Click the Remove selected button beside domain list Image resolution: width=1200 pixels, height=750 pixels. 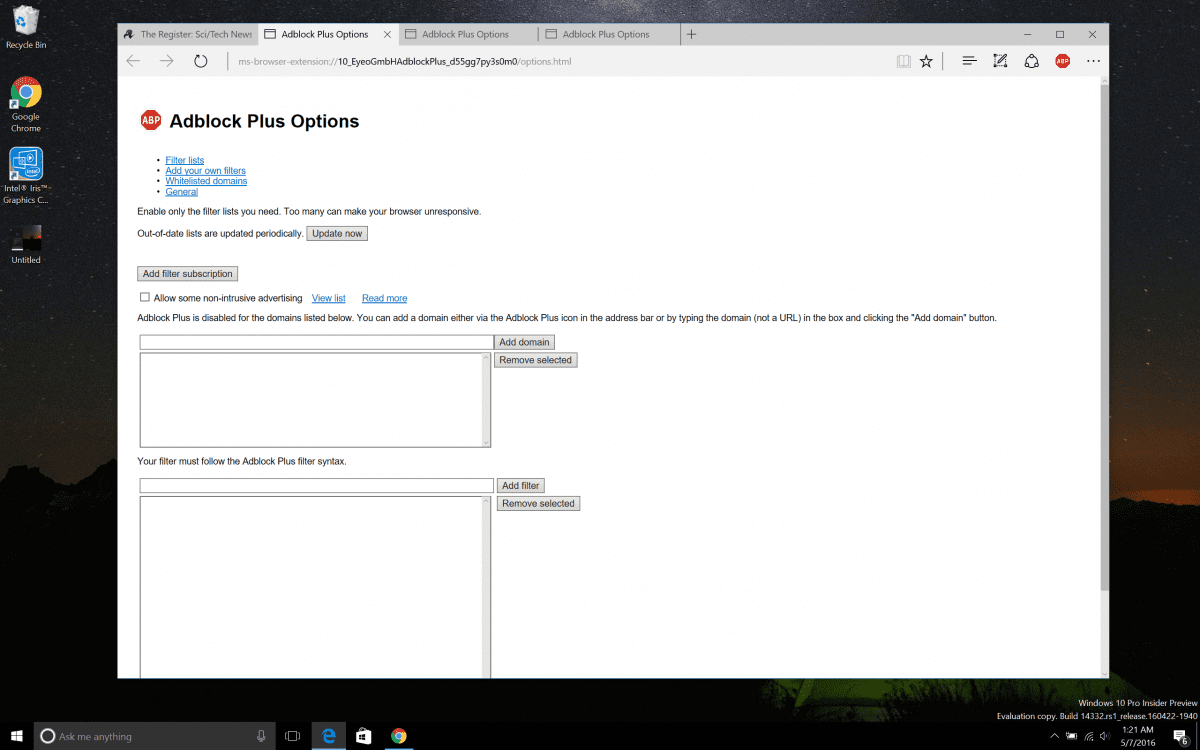[535, 360]
